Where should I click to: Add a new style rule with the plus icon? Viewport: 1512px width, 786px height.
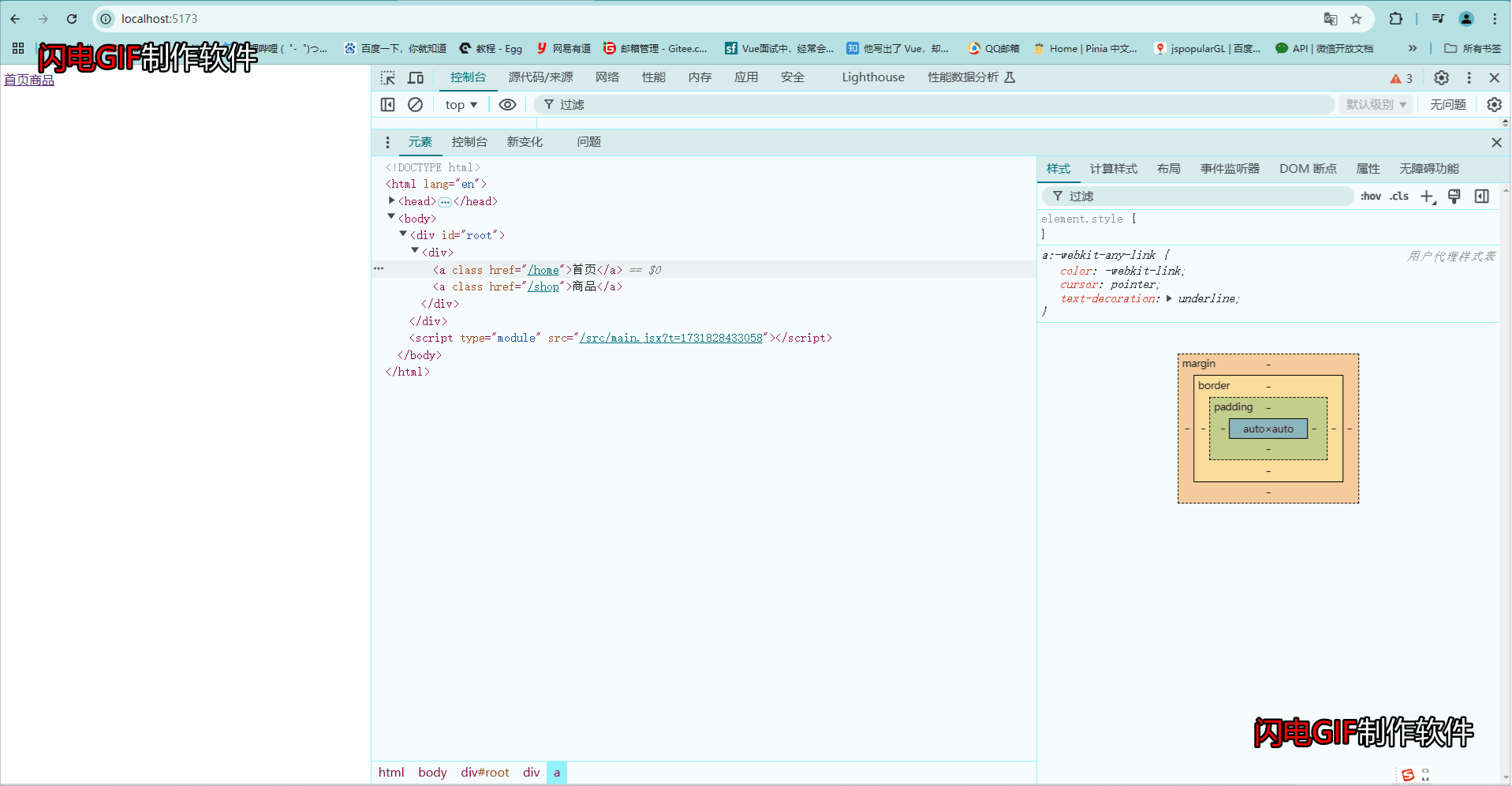[x=1427, y=196]
